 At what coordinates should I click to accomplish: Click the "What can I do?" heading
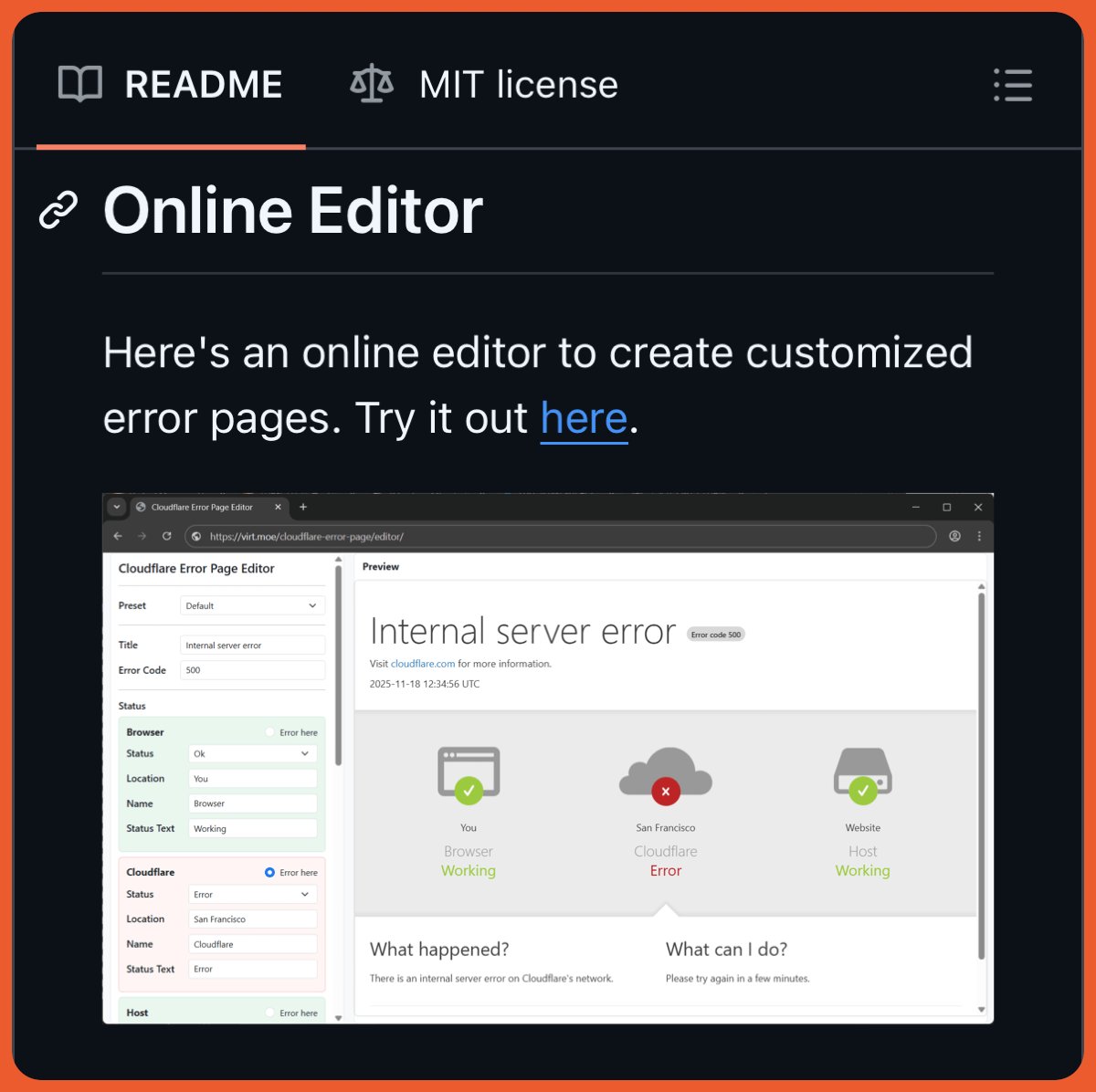click(x=726, y=949)
